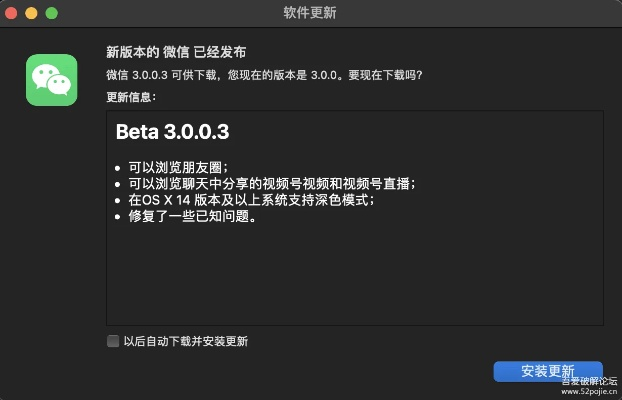Click the 软件更新 window title
Image resolution: width=622 pixels, height=400 pixels.
pos(311,13)
